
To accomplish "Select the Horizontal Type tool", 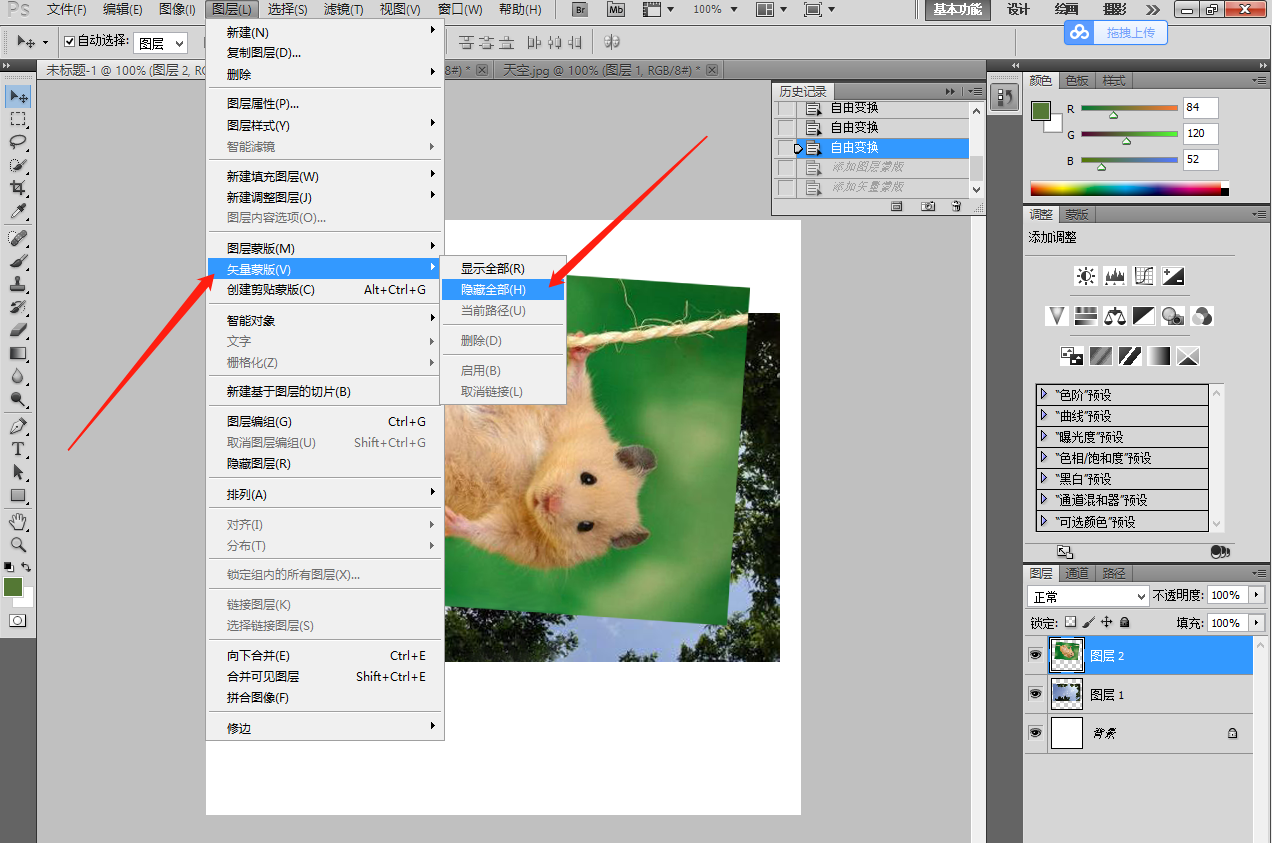I will [18, 450].
